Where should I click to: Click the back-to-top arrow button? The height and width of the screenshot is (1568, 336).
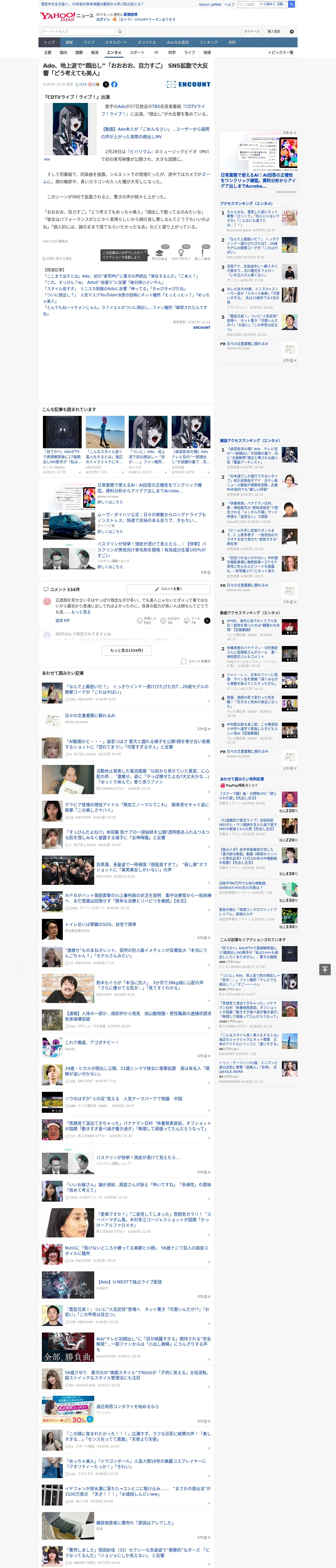pyautogui.click(x=325, y=969)
